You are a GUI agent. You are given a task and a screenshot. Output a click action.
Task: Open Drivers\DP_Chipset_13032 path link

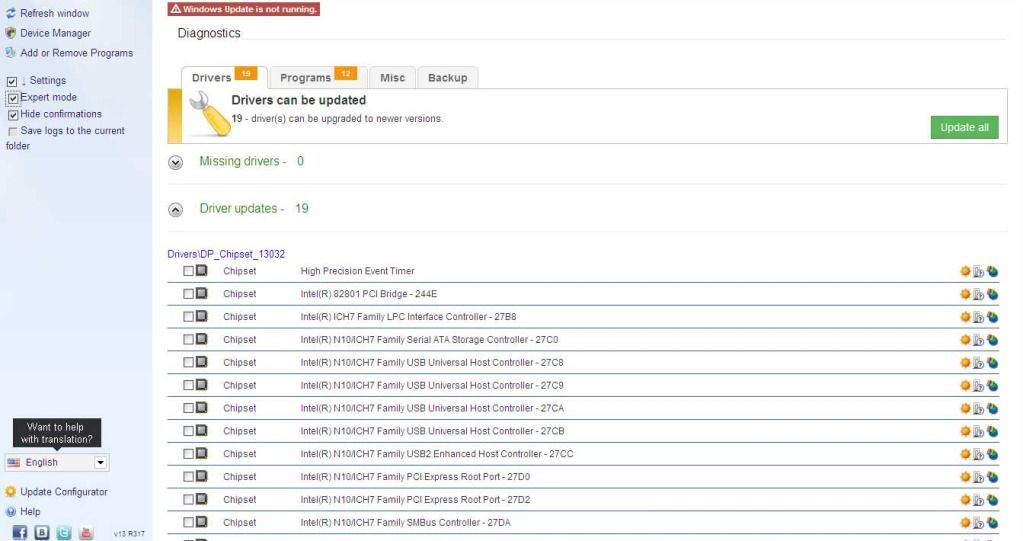(226, 254)
